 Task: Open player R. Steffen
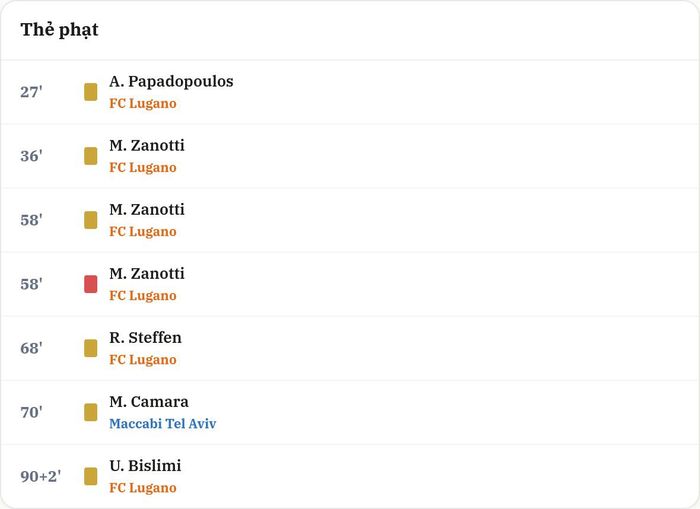(x=146, y=338)
